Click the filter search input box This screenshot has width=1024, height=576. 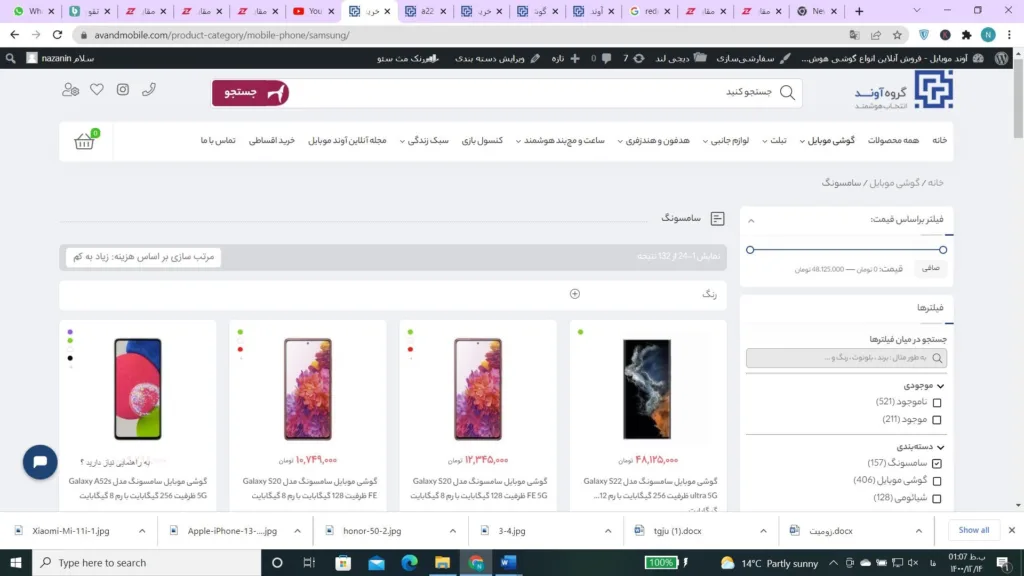coord(846,358)
